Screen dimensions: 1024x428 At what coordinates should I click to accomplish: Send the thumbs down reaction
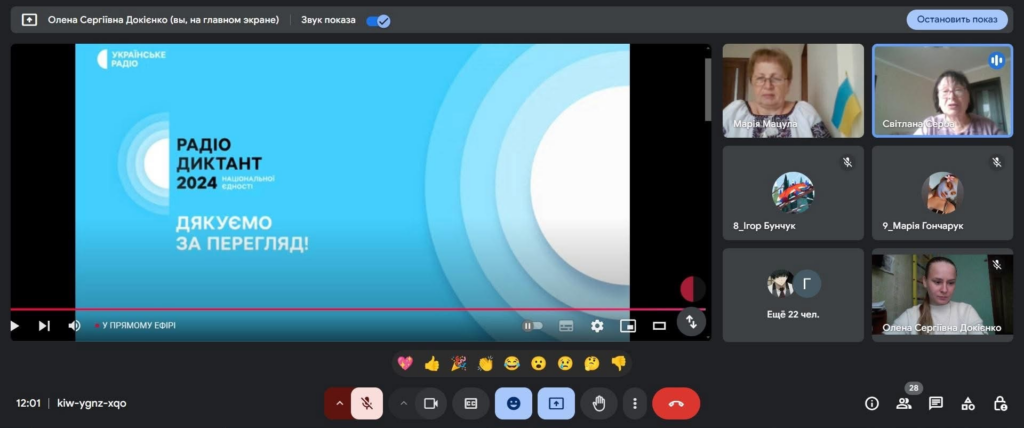(x=618, y=363)
